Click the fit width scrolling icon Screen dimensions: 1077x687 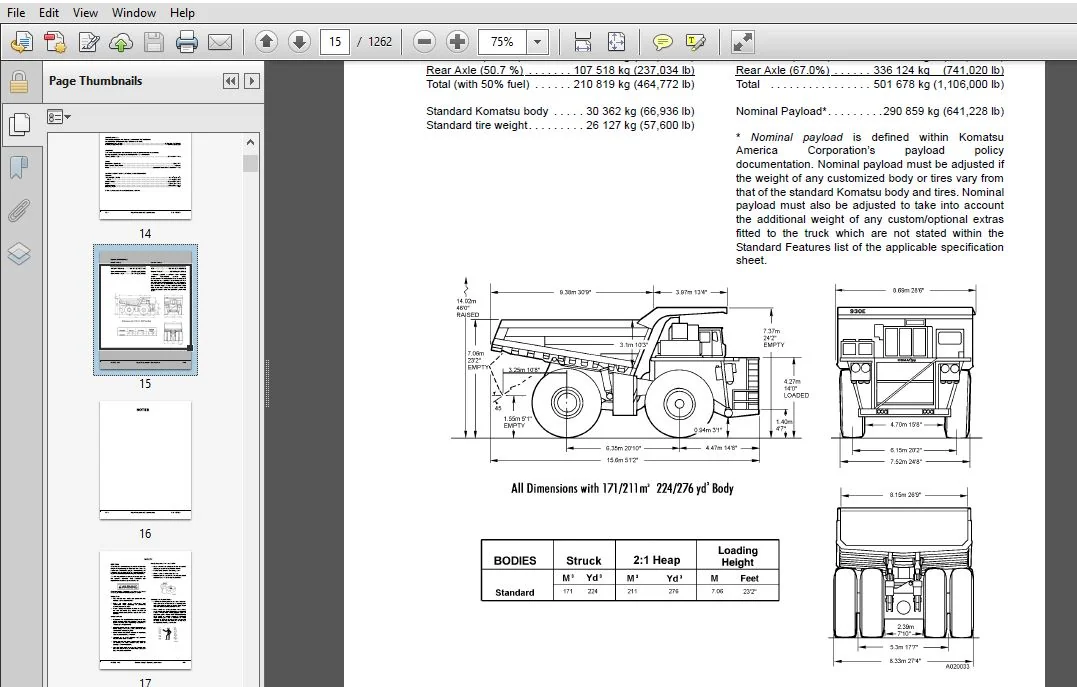click(x=582, y=42)
